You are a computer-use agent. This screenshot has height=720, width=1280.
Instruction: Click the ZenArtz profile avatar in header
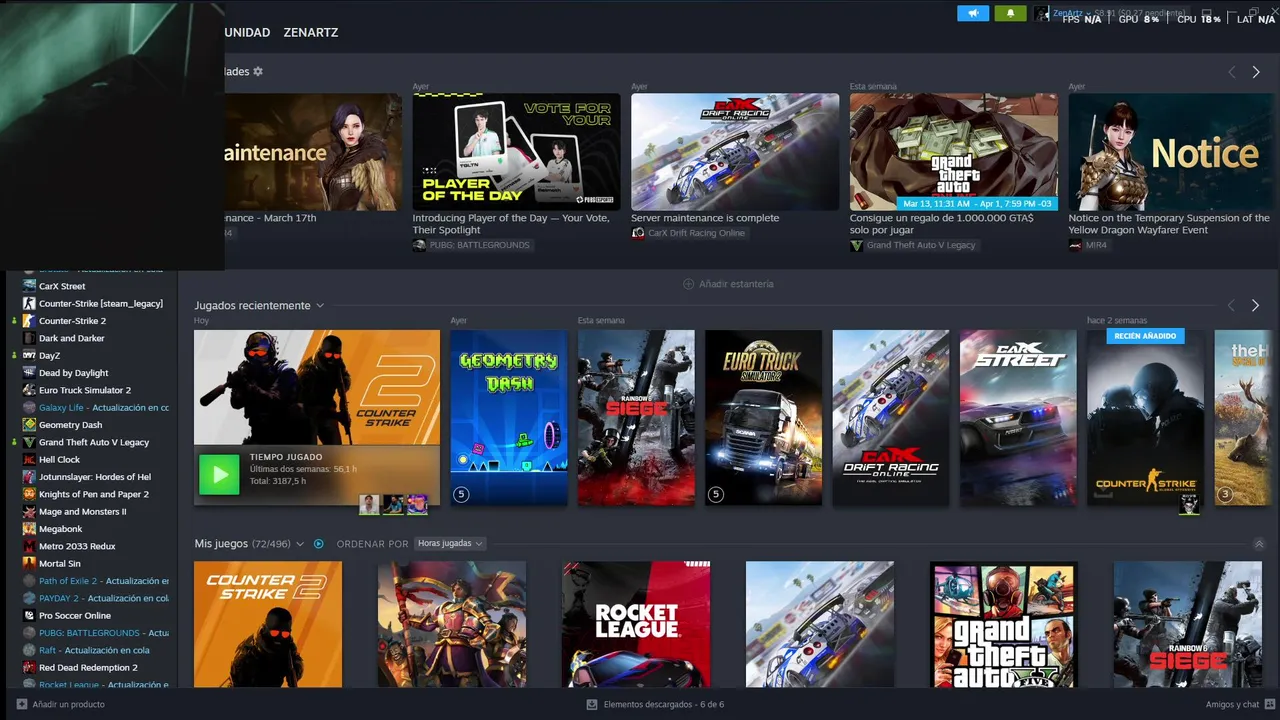1041,13
